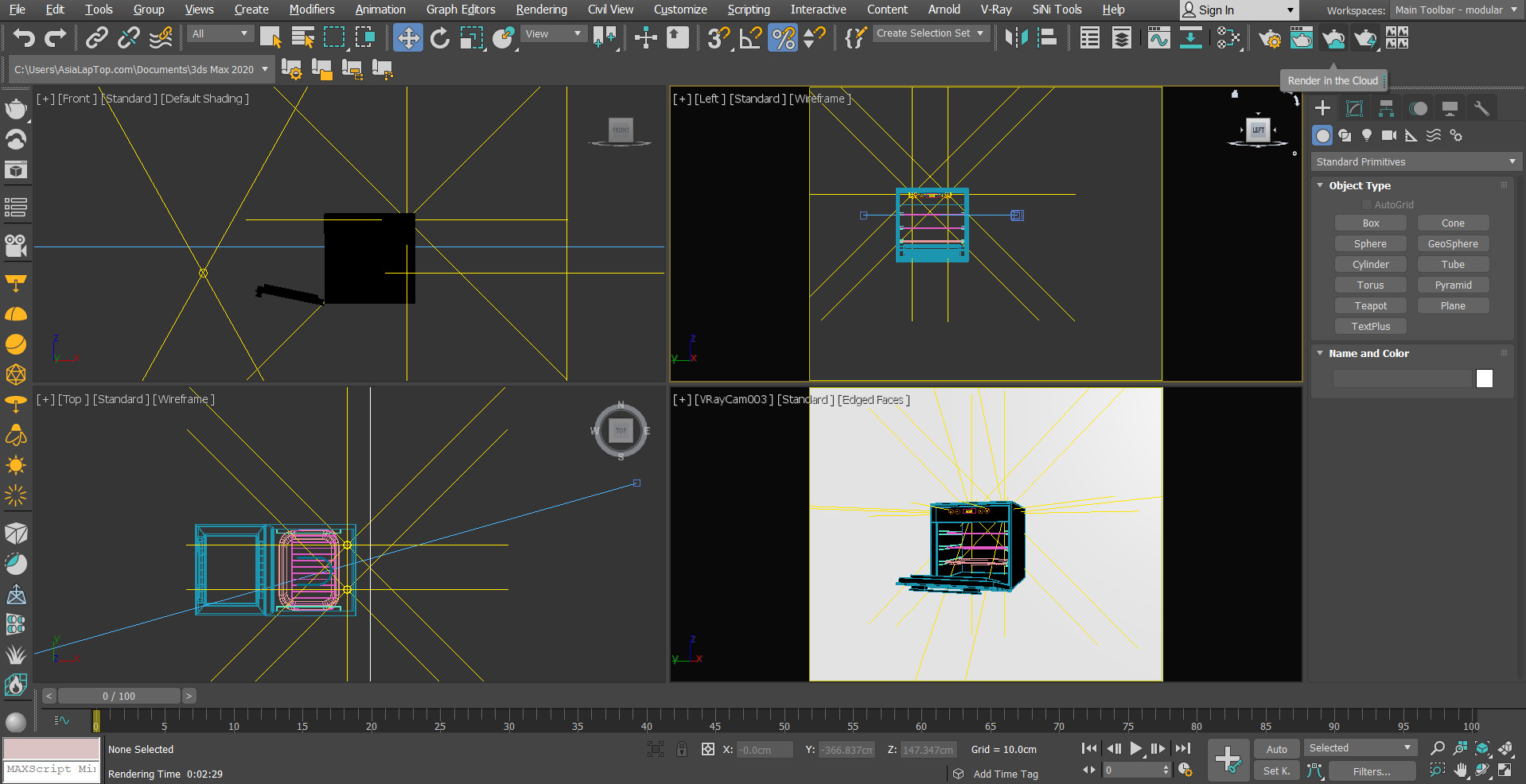
Task: Open the Graph Editors menu
Action: point(461,10)
